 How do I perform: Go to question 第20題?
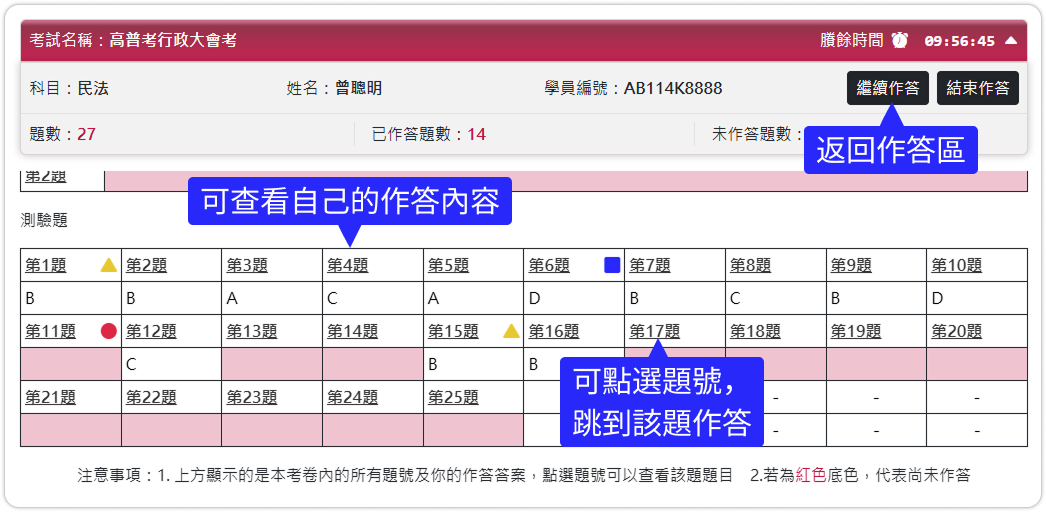tap(957, 331)
